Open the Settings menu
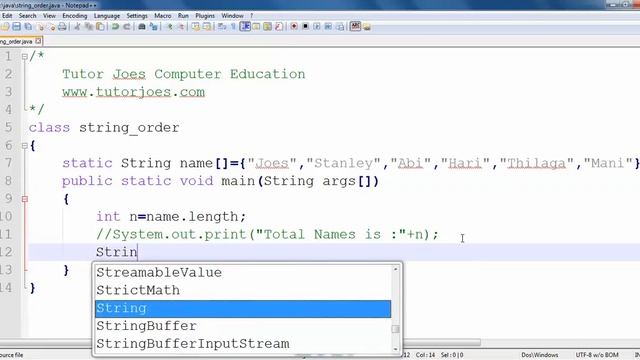 click(x=137, y=16)
